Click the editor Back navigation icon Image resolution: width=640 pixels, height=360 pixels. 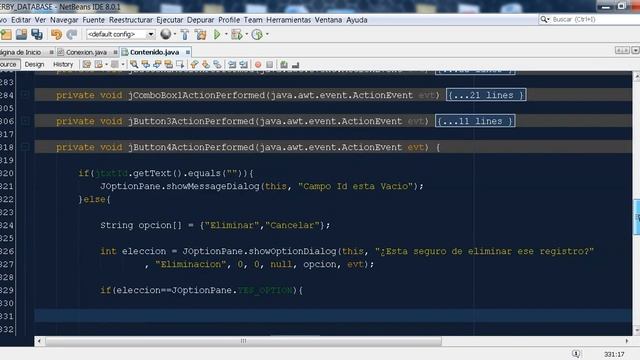tap(98, 64)
